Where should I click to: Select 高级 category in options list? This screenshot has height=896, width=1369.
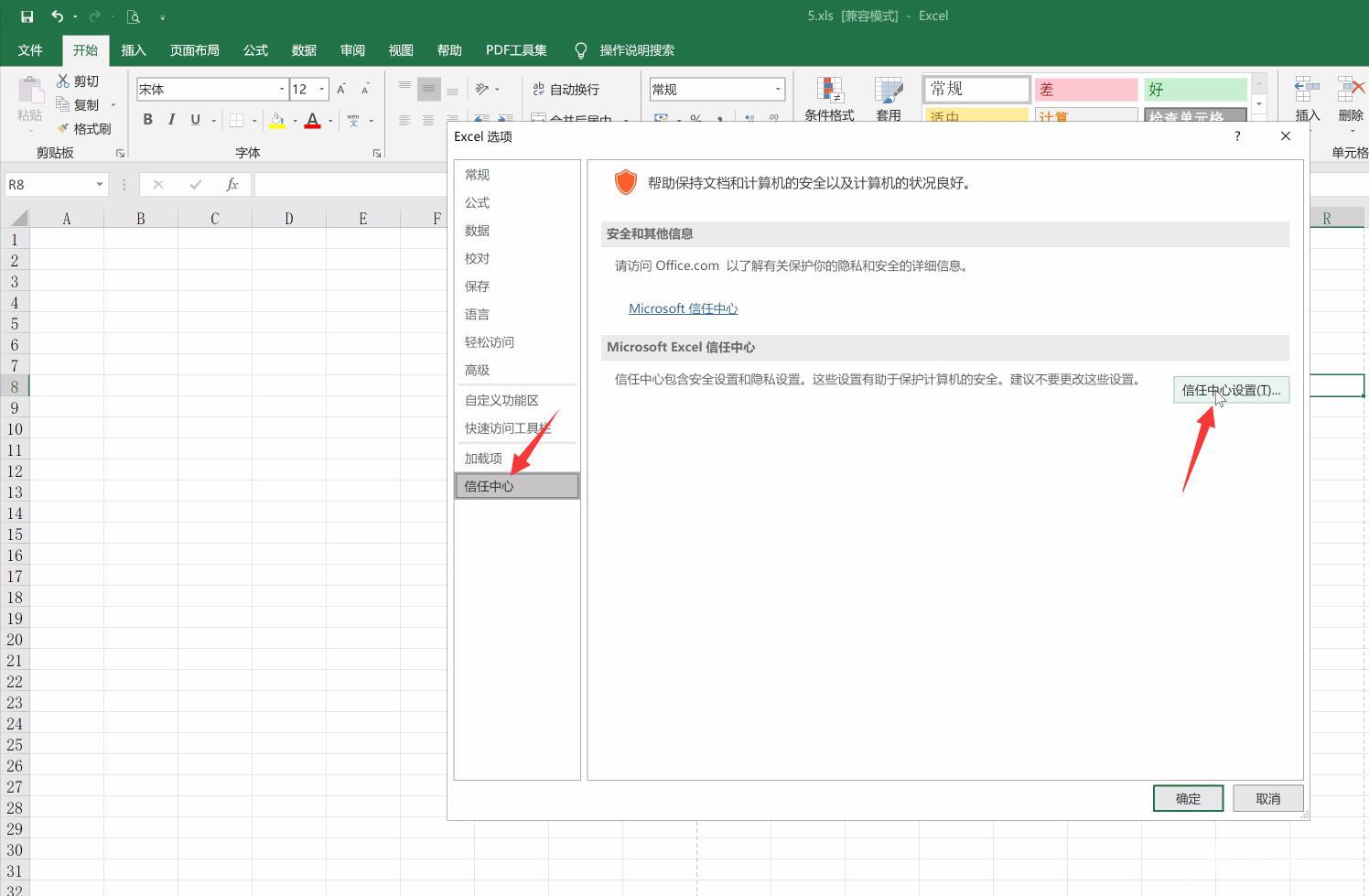(516, 370)
